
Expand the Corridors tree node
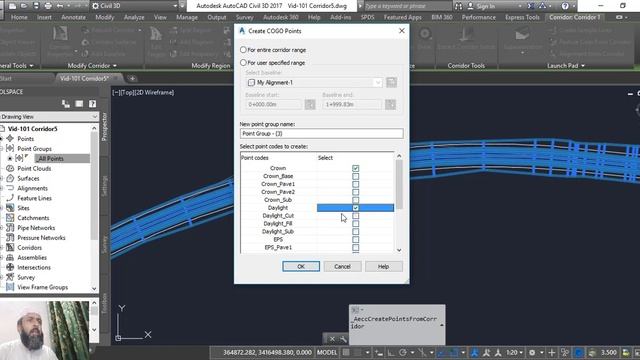pos(1,247)
